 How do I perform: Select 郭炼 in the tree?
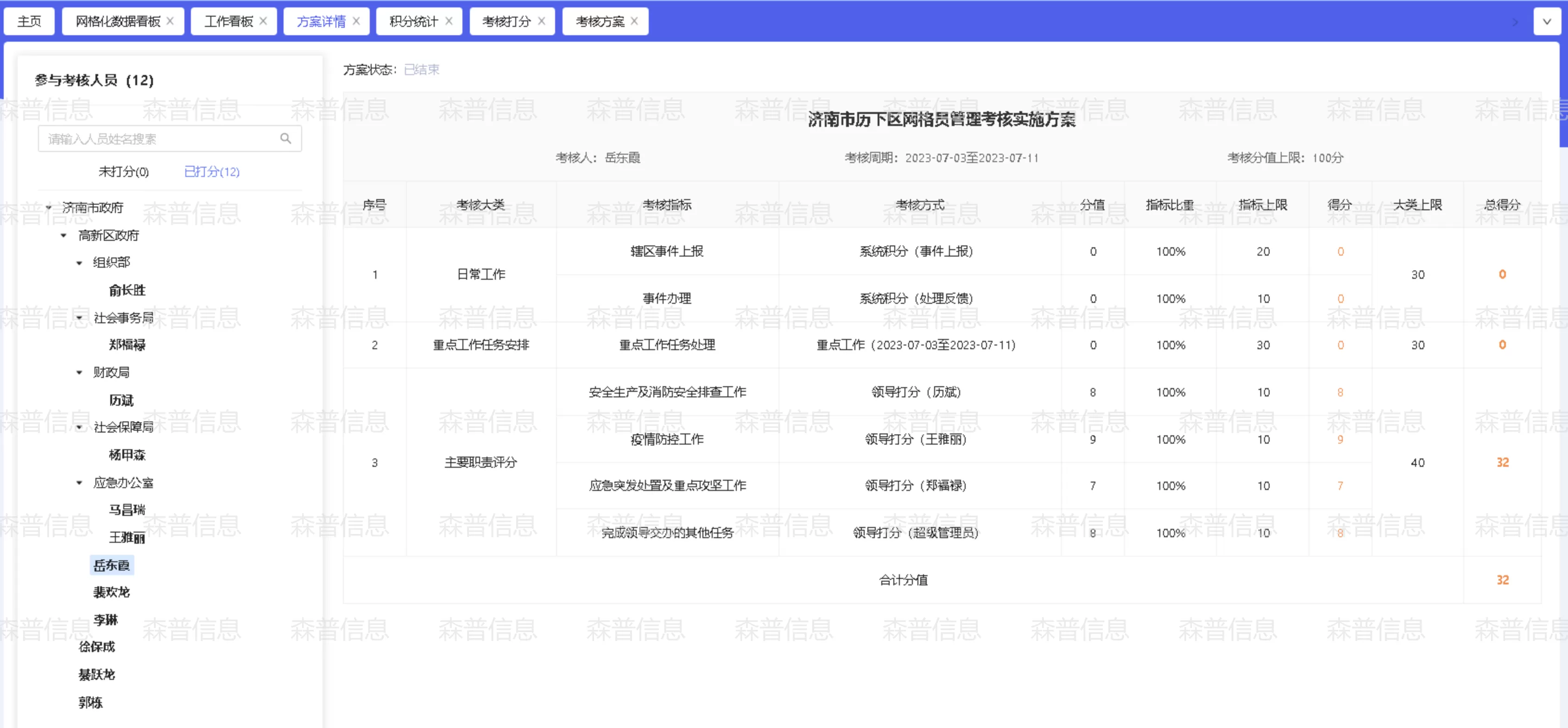coord(91,703)
